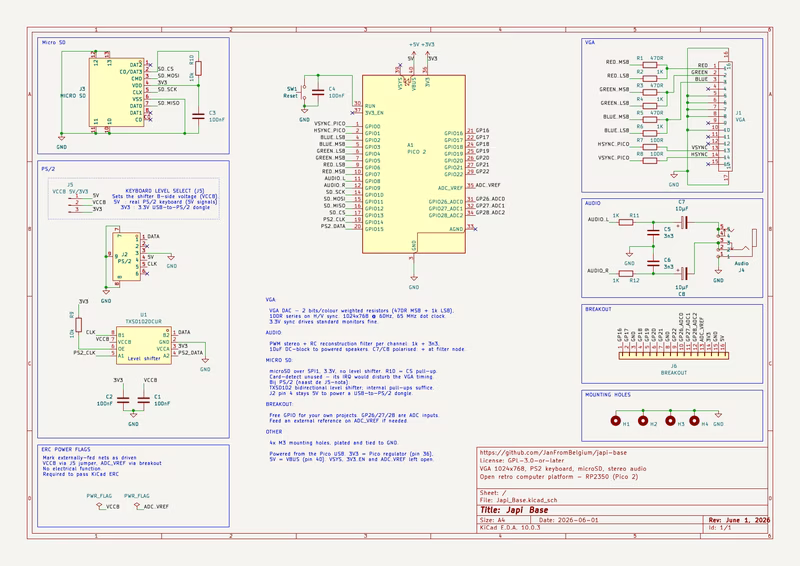Viewport: 800px width, 566px height.
Task: Click the BLUE_LSB label in the VGA block
Action: pyautogui.click(x=616, y=131)
